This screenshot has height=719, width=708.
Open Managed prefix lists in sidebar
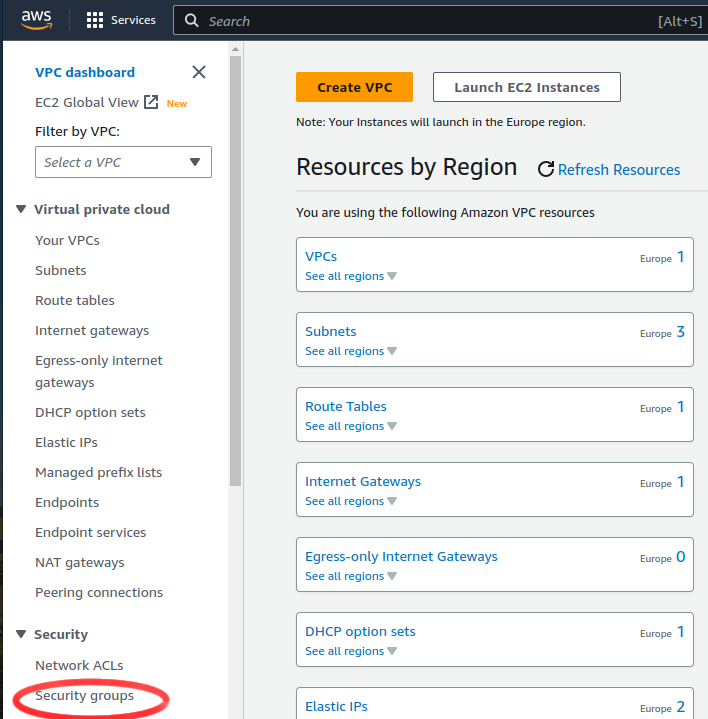tap(99, 472)
